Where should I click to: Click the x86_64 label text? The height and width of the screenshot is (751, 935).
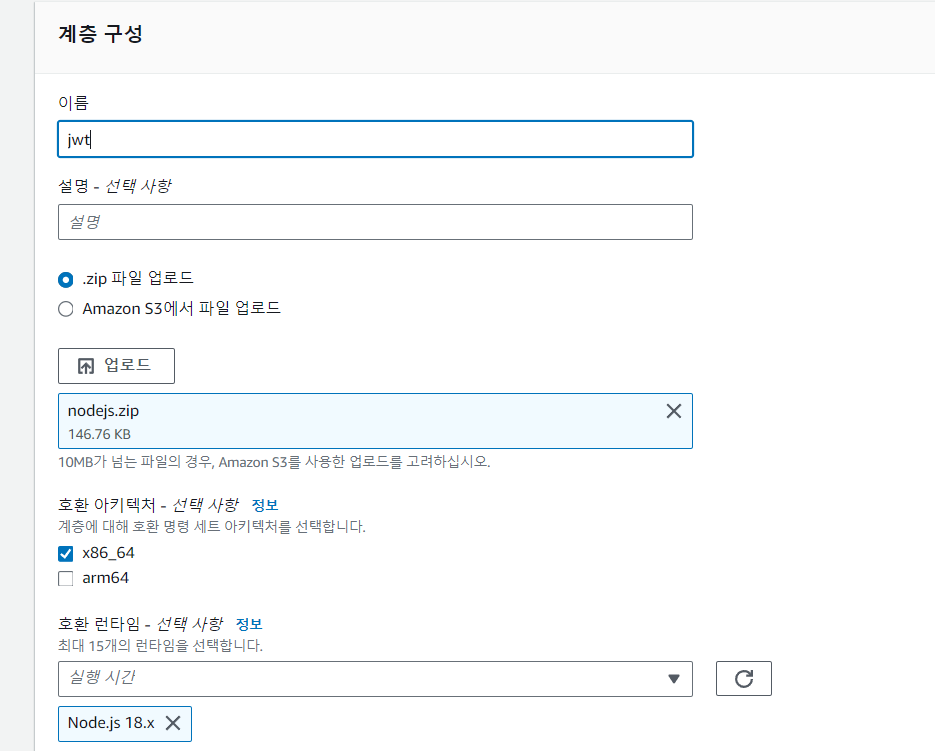[109, 553]
